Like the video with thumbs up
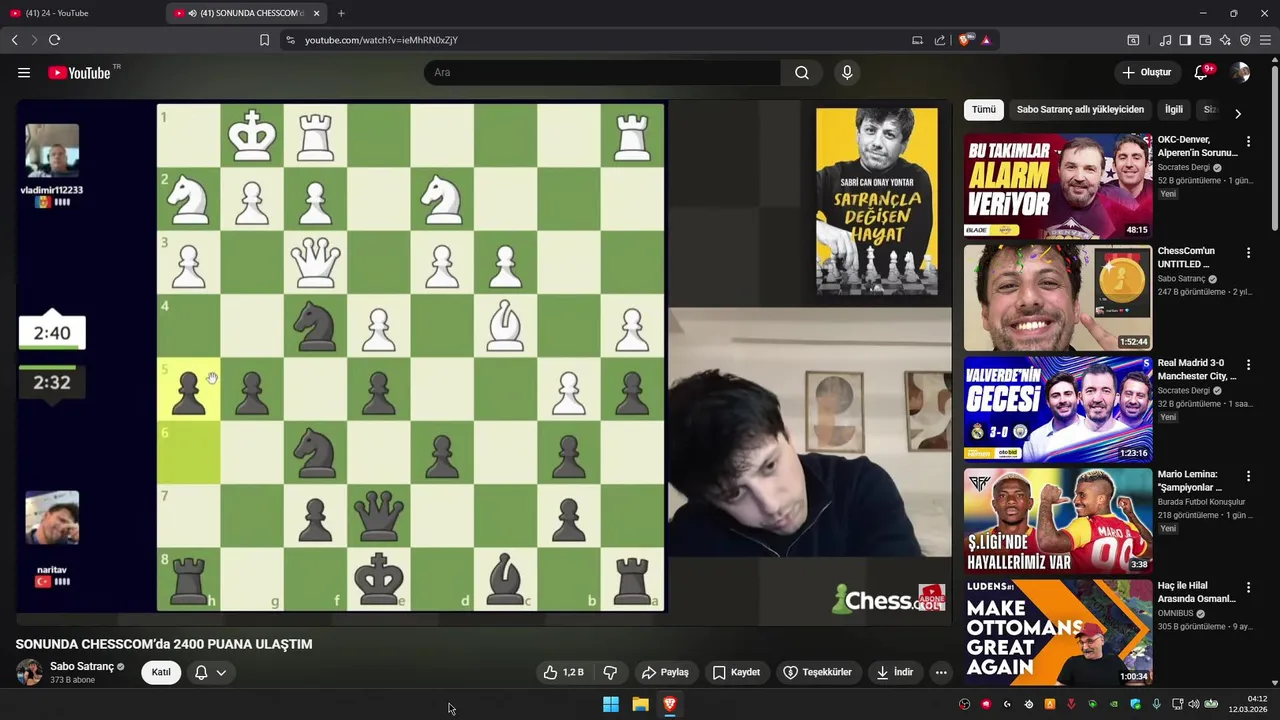The width and height of the screenshot is (1280, 720). [563, 673]
